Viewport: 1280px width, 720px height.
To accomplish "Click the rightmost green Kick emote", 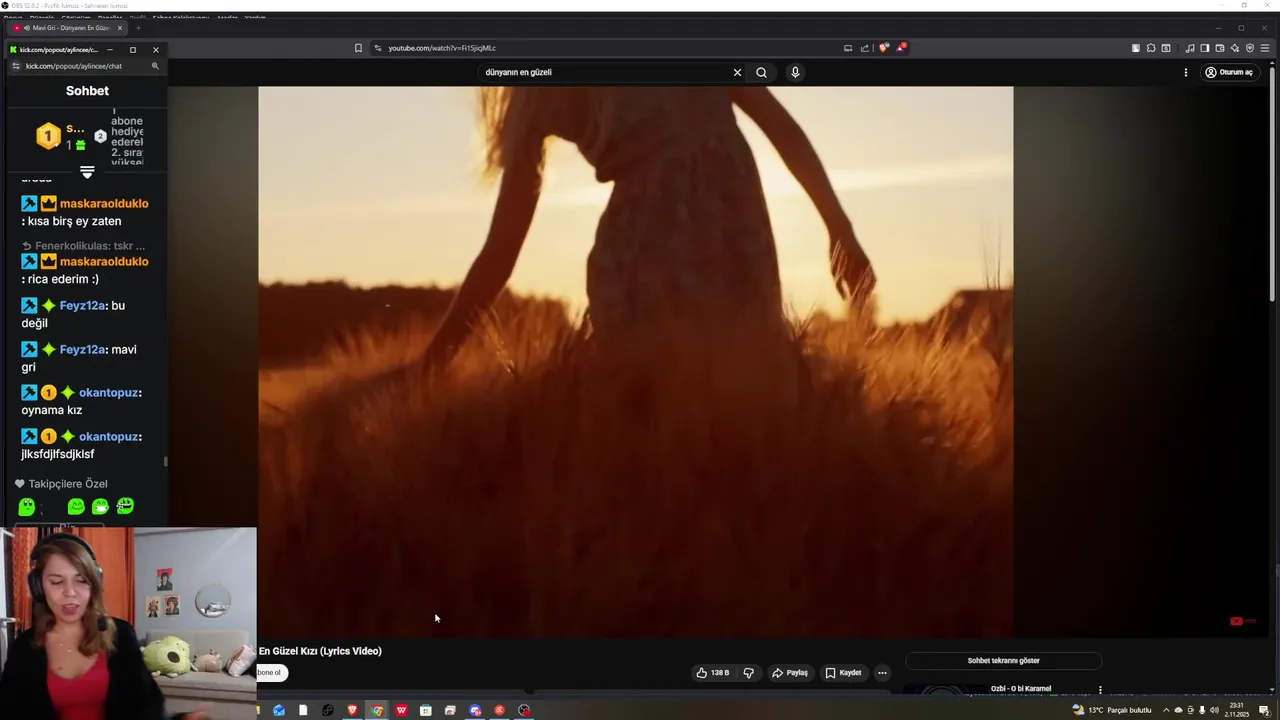I will click(x=125, y=507).
